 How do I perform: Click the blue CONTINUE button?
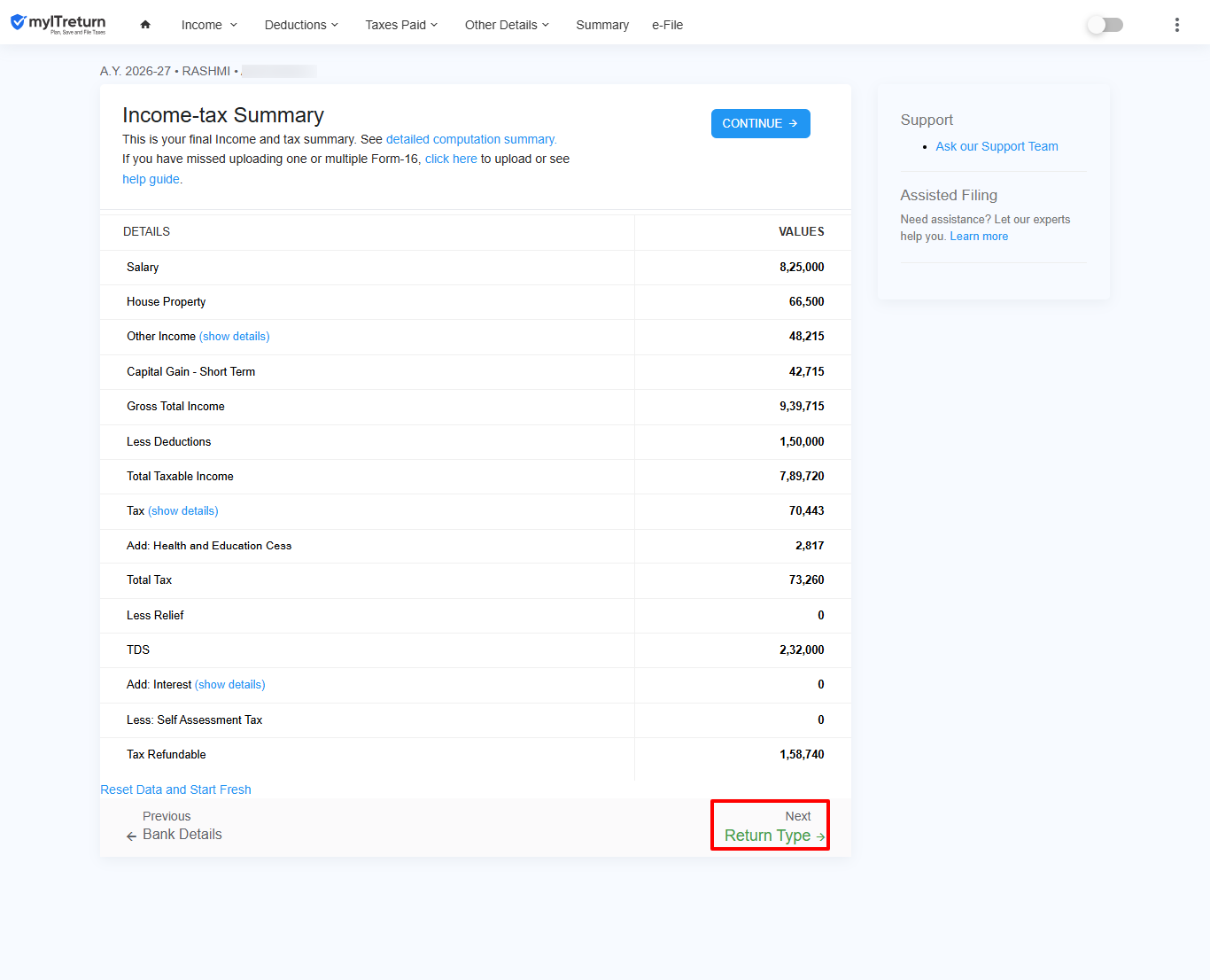760,123
